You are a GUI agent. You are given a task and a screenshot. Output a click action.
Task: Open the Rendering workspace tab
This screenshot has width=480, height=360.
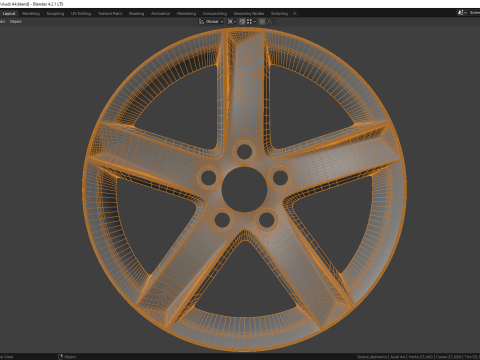186,14
